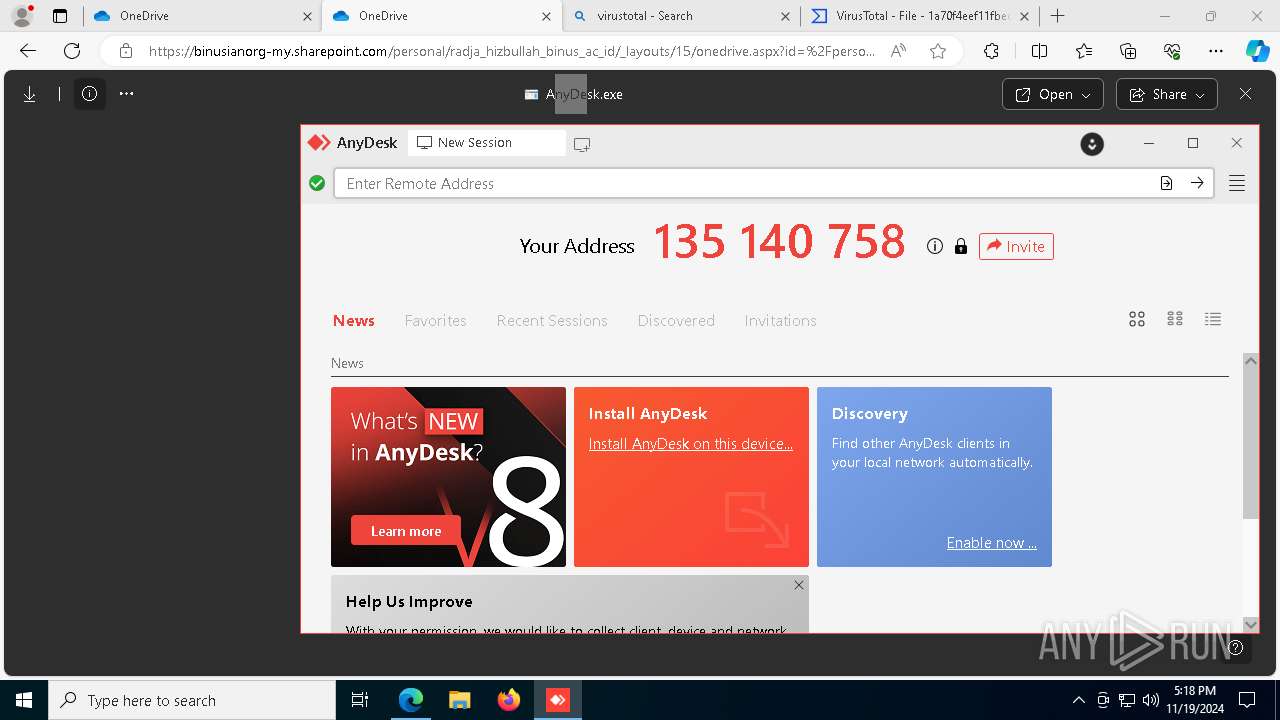Switch to large tiles view
Image resolution: width=1280 pixels, height=720 pixels.
coord(1137,319)
